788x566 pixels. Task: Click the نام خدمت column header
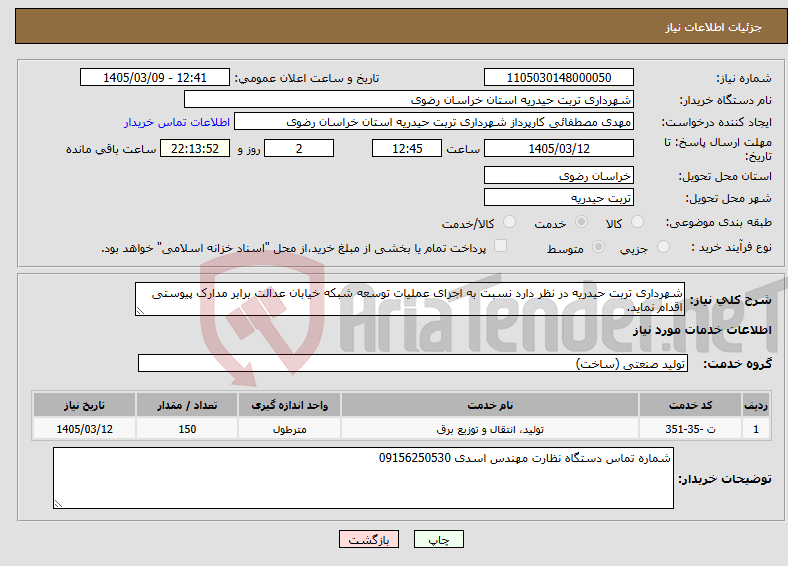tap(490, 405)
